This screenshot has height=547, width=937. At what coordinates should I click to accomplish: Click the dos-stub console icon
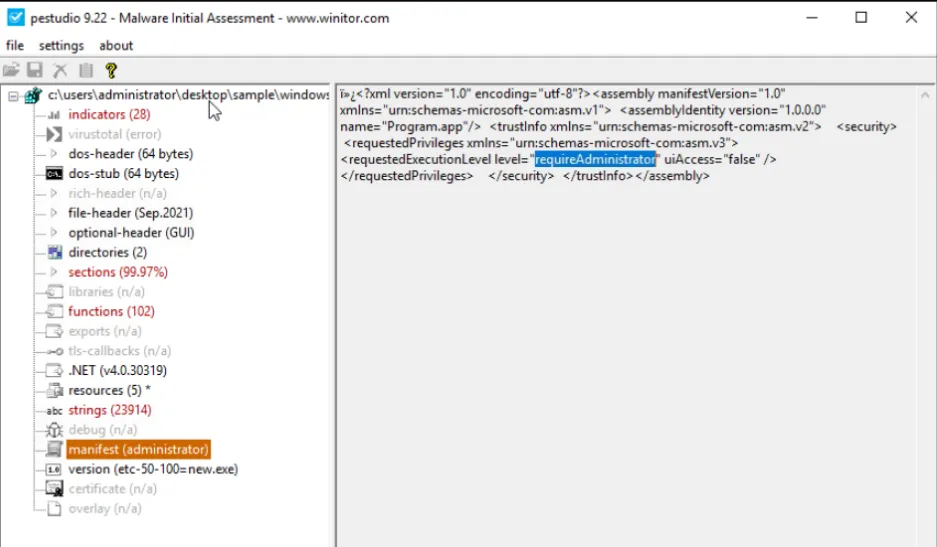[x=54, y=174]
